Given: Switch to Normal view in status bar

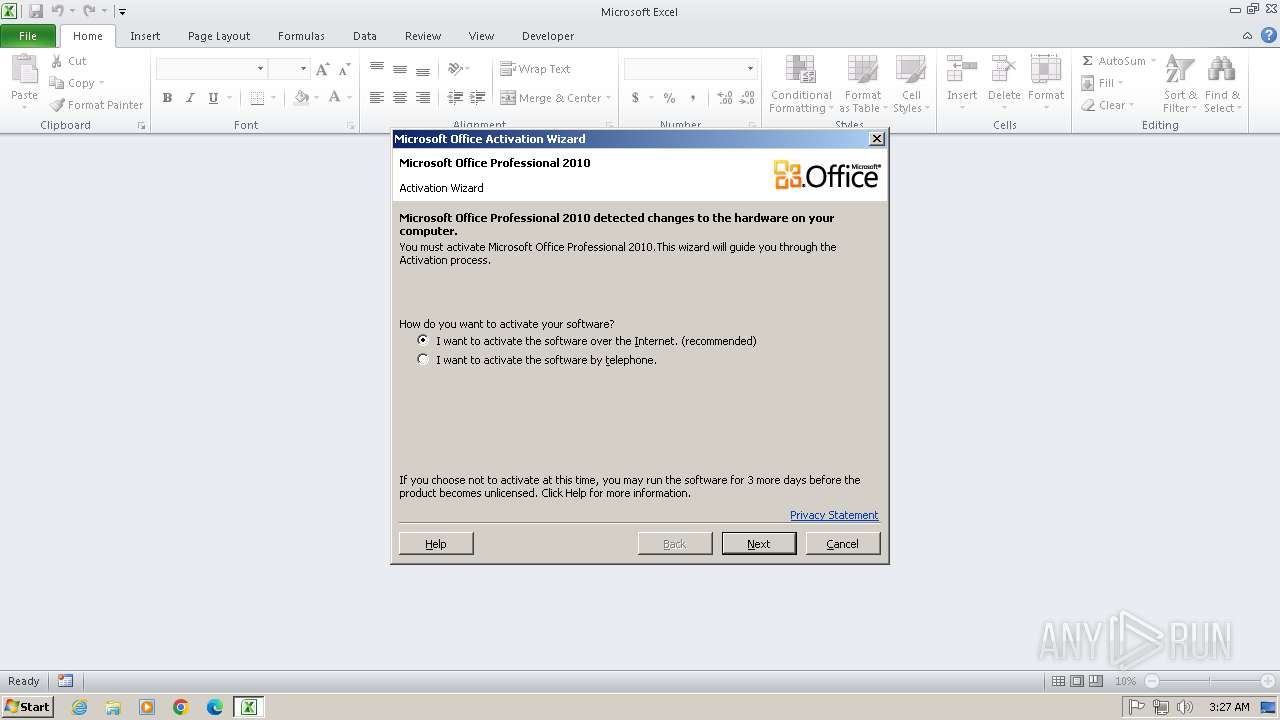Looking at the screenshot, I should 1058,681.
